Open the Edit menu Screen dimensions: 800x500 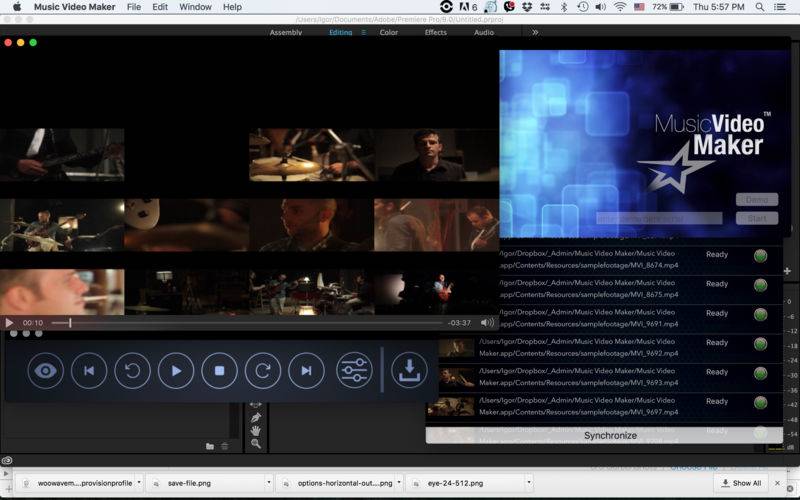[x=160, y=7]
